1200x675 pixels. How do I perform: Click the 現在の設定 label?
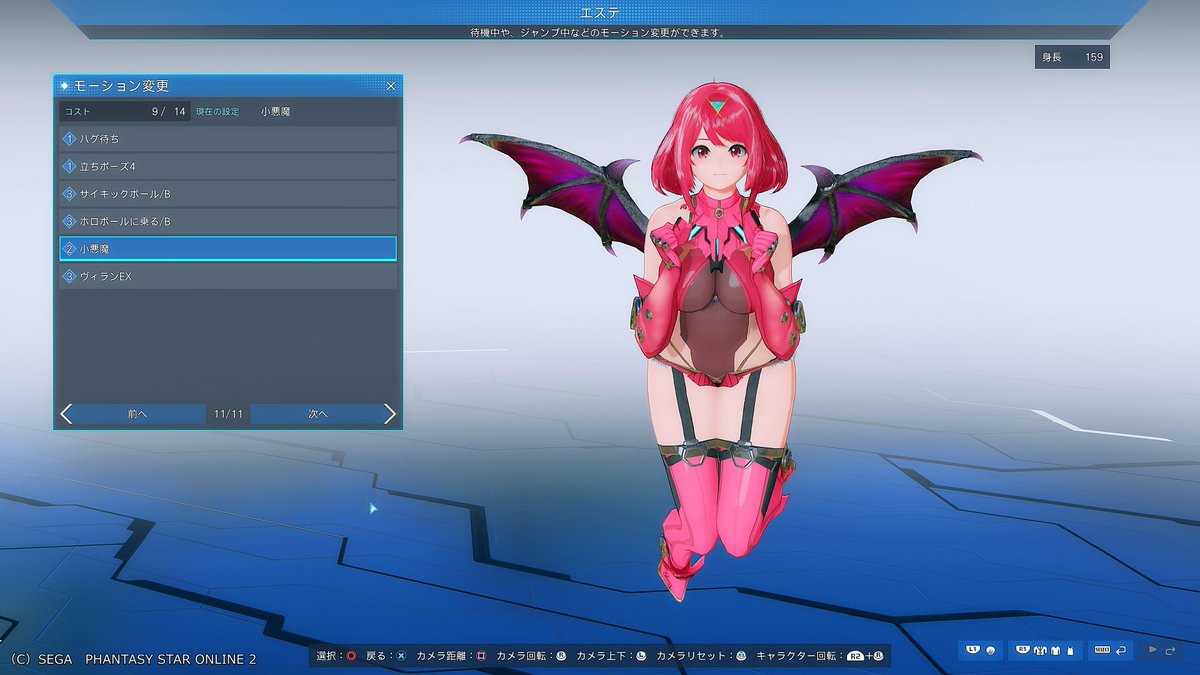click(217, 112)
